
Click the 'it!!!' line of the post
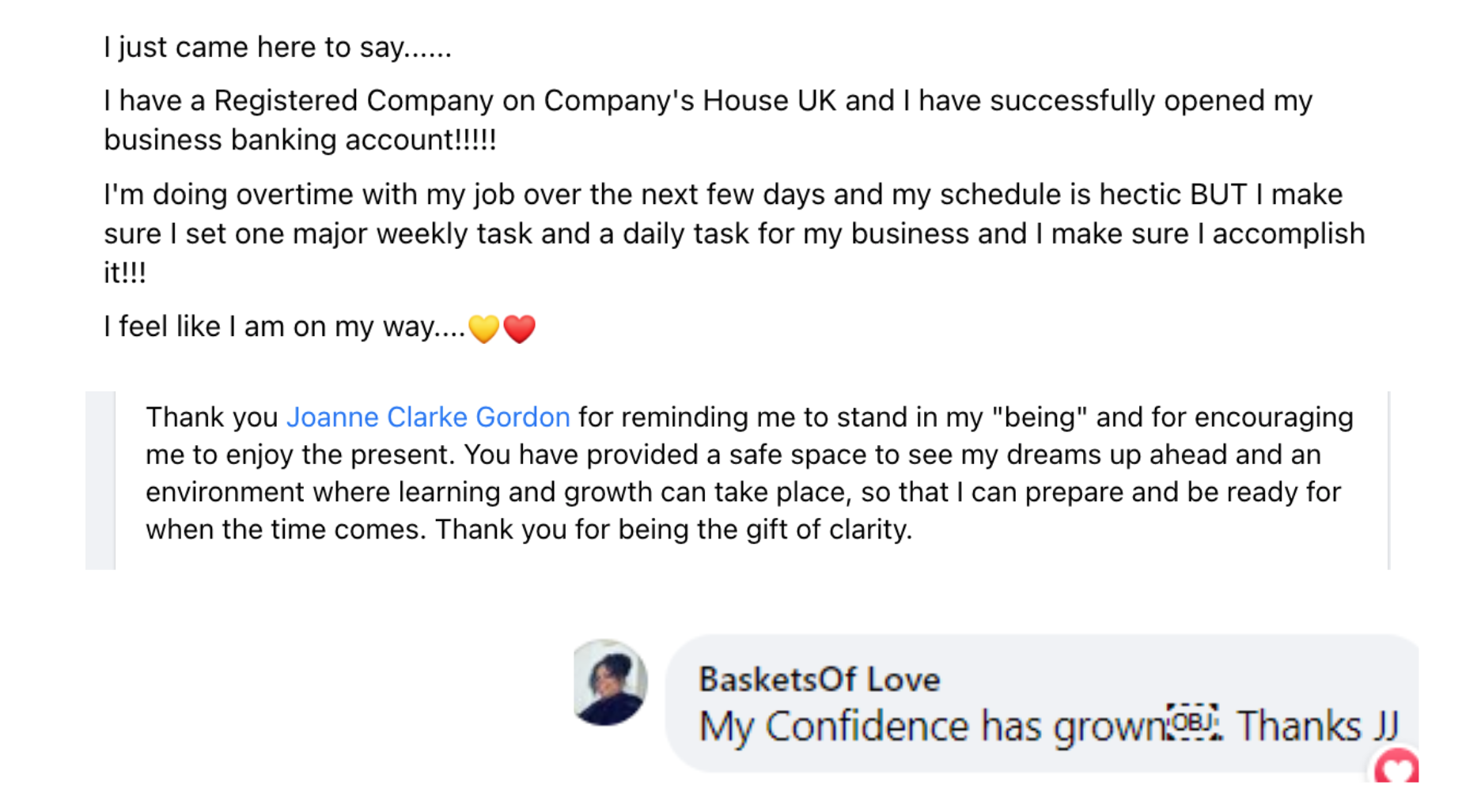click(125, 273)
